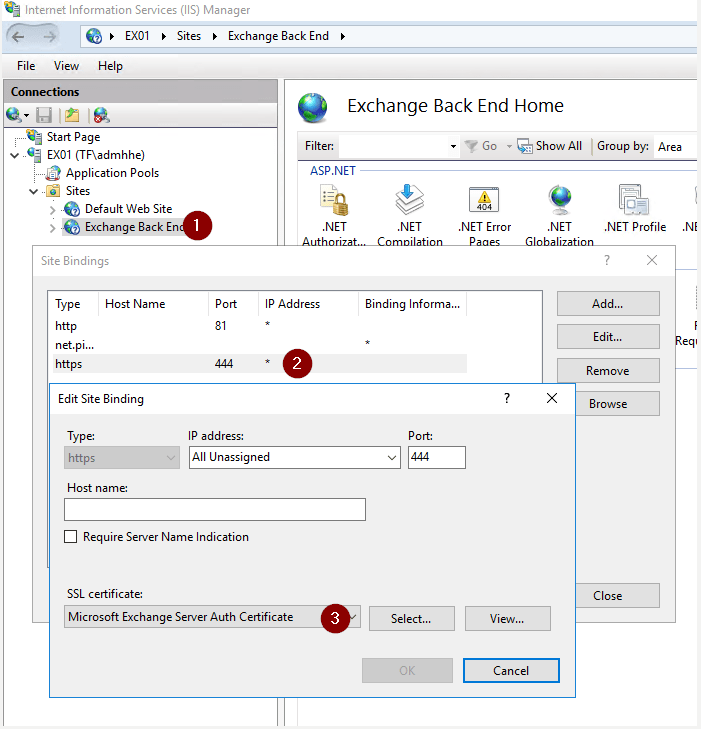Click the Host Name column header

tap(153, 304)
